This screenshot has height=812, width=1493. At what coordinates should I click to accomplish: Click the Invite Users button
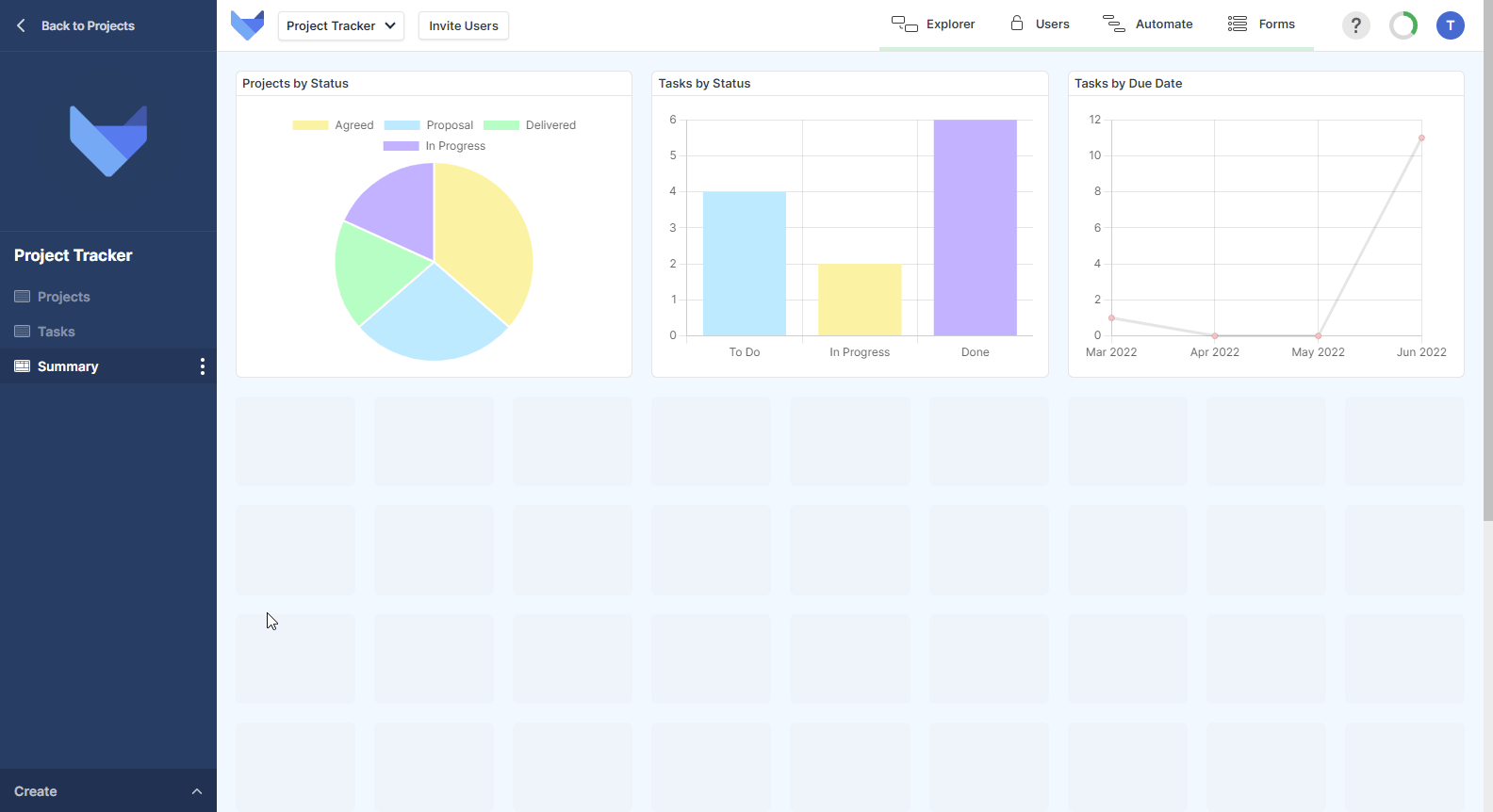point(464,26)
